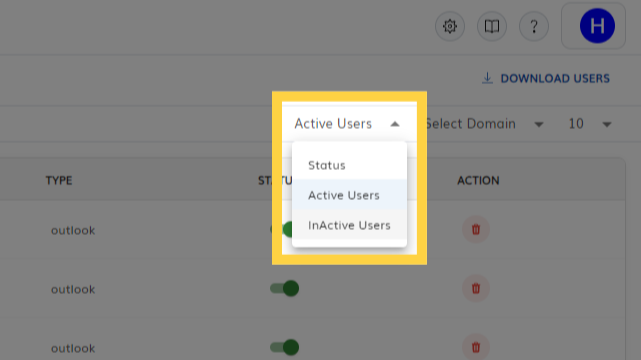Collapse the Active Users dropdown

coord(395,124)
